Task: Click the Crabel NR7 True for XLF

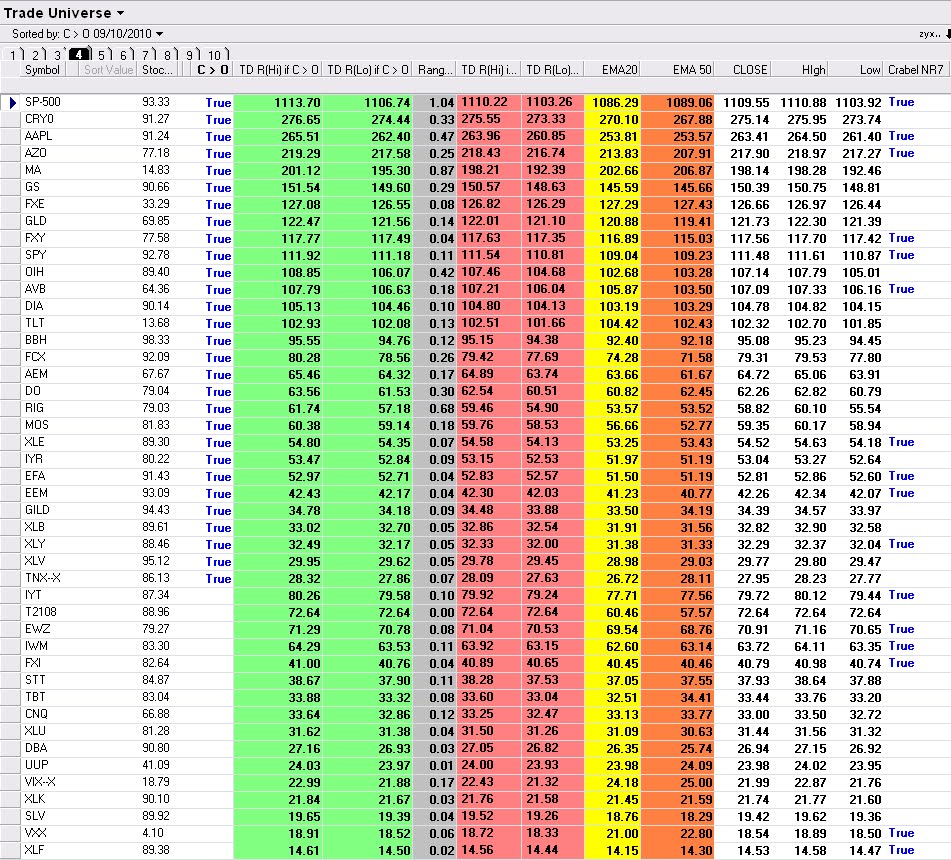Action: [901, 850]
